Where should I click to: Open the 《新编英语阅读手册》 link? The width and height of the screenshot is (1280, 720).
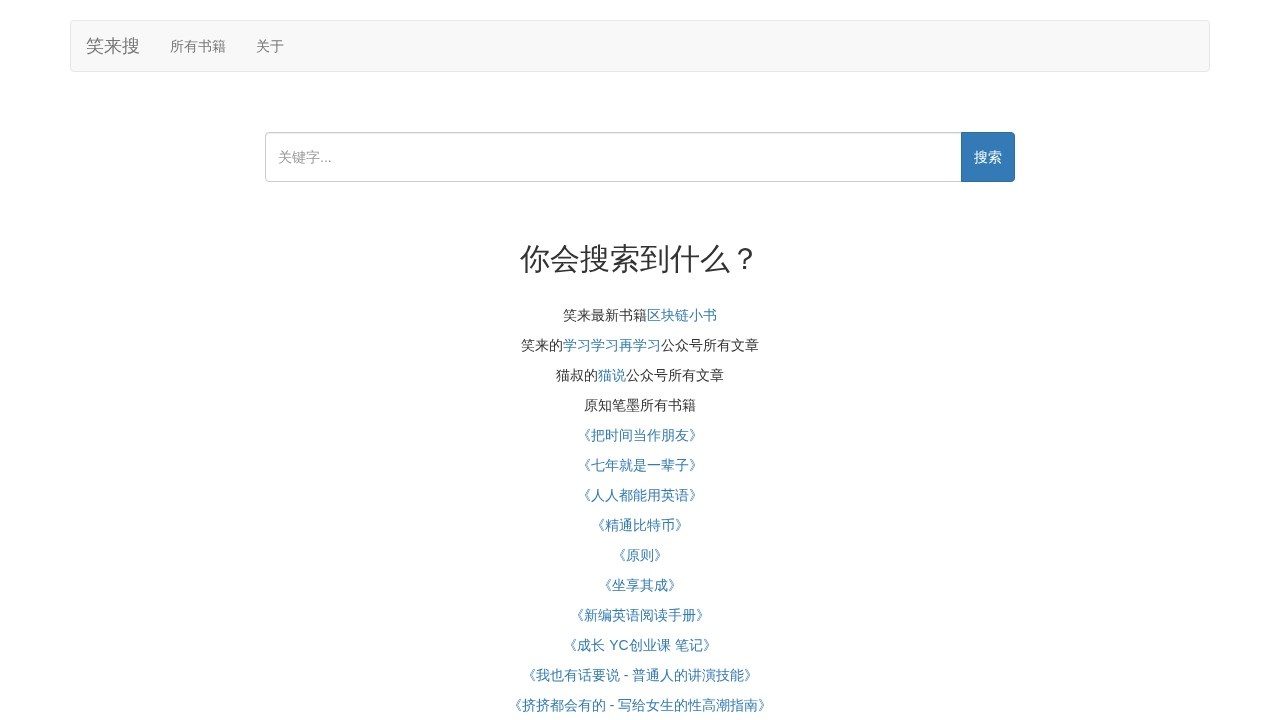click(x=639, y=615)
